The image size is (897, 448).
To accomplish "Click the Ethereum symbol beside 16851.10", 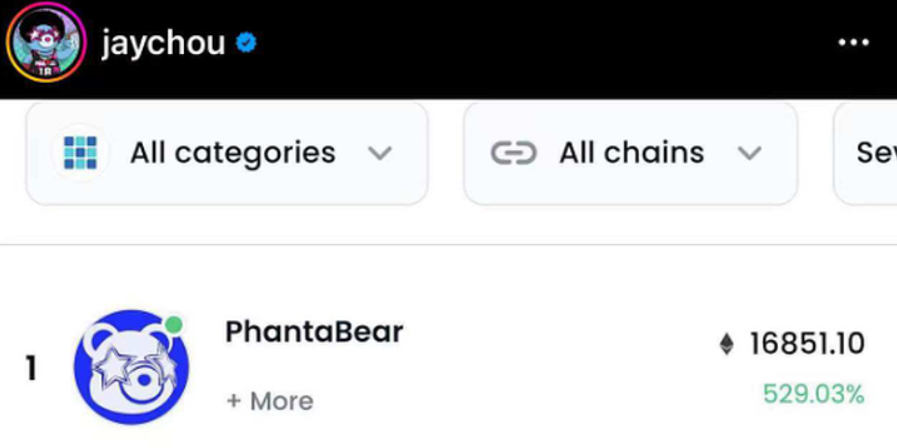I will tap(727, 345).
